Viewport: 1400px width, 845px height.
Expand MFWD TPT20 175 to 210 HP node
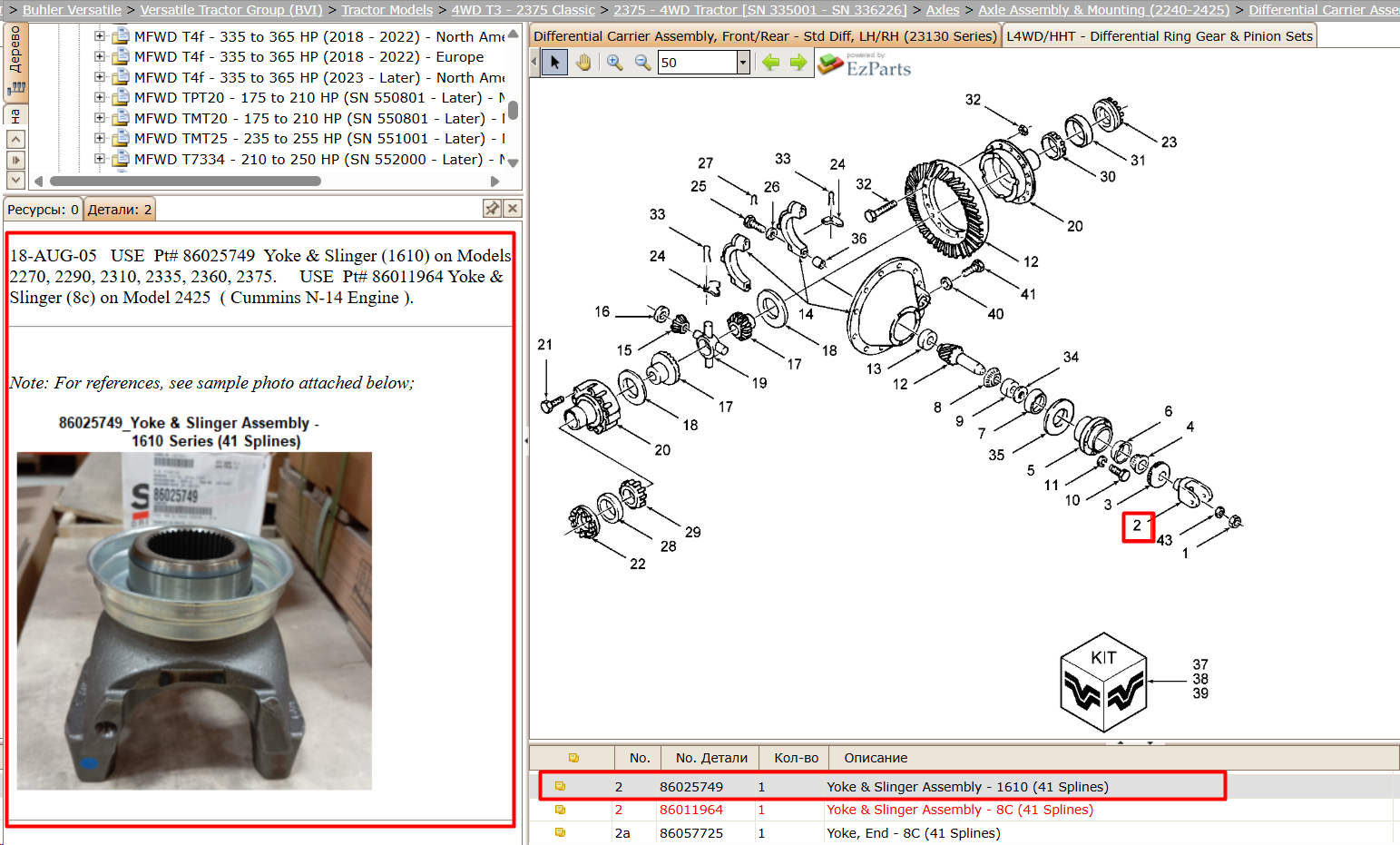[x=100, y=98]
